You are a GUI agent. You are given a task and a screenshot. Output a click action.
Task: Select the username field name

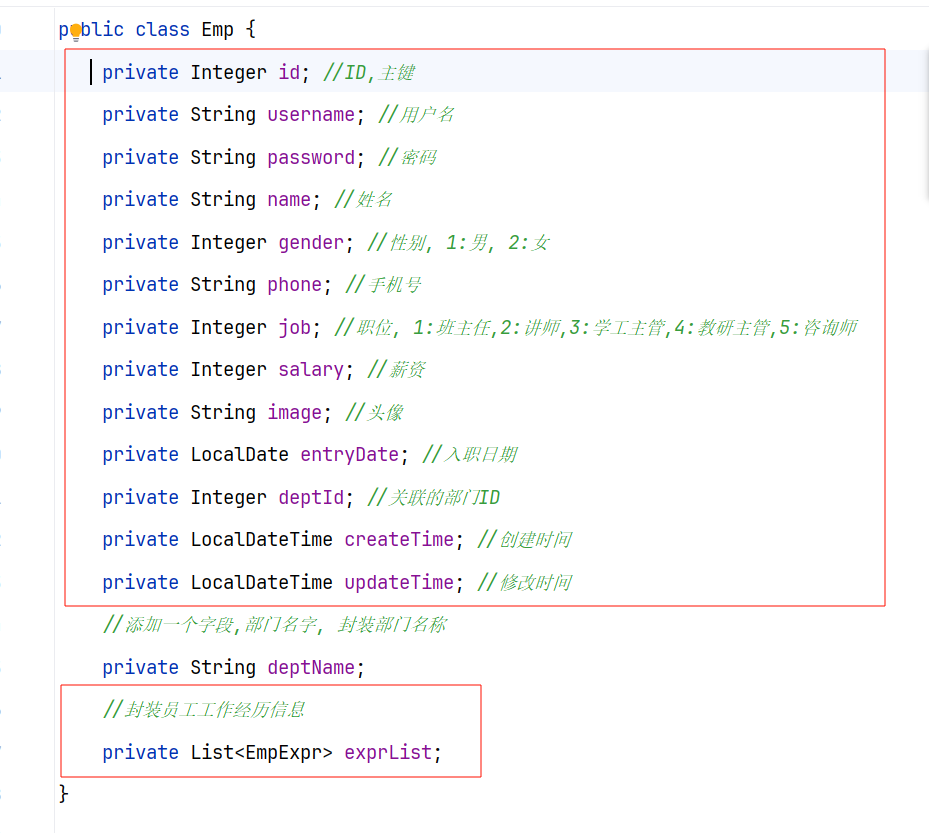click(311, 115)
